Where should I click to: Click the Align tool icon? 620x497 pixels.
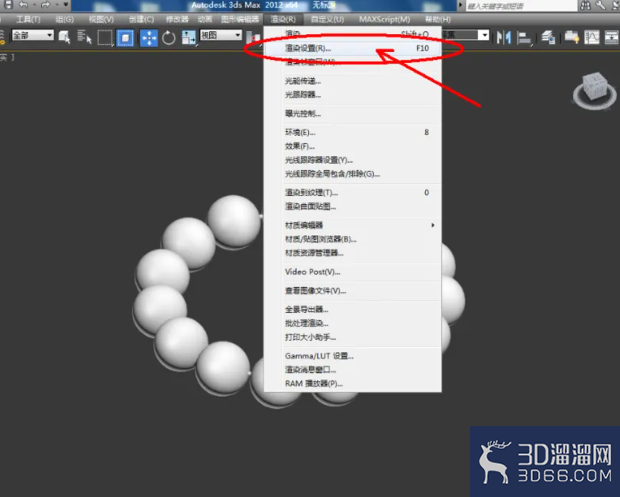pos(524,38)
